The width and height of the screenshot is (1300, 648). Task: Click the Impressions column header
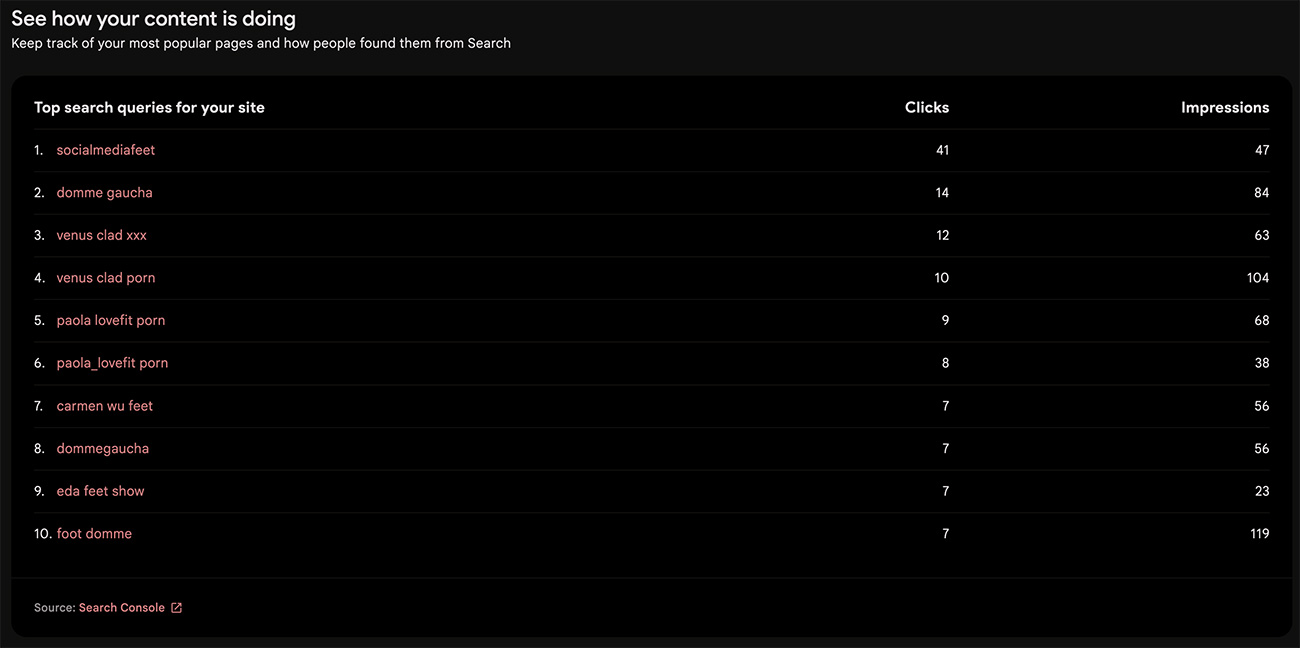[1225, 108]
